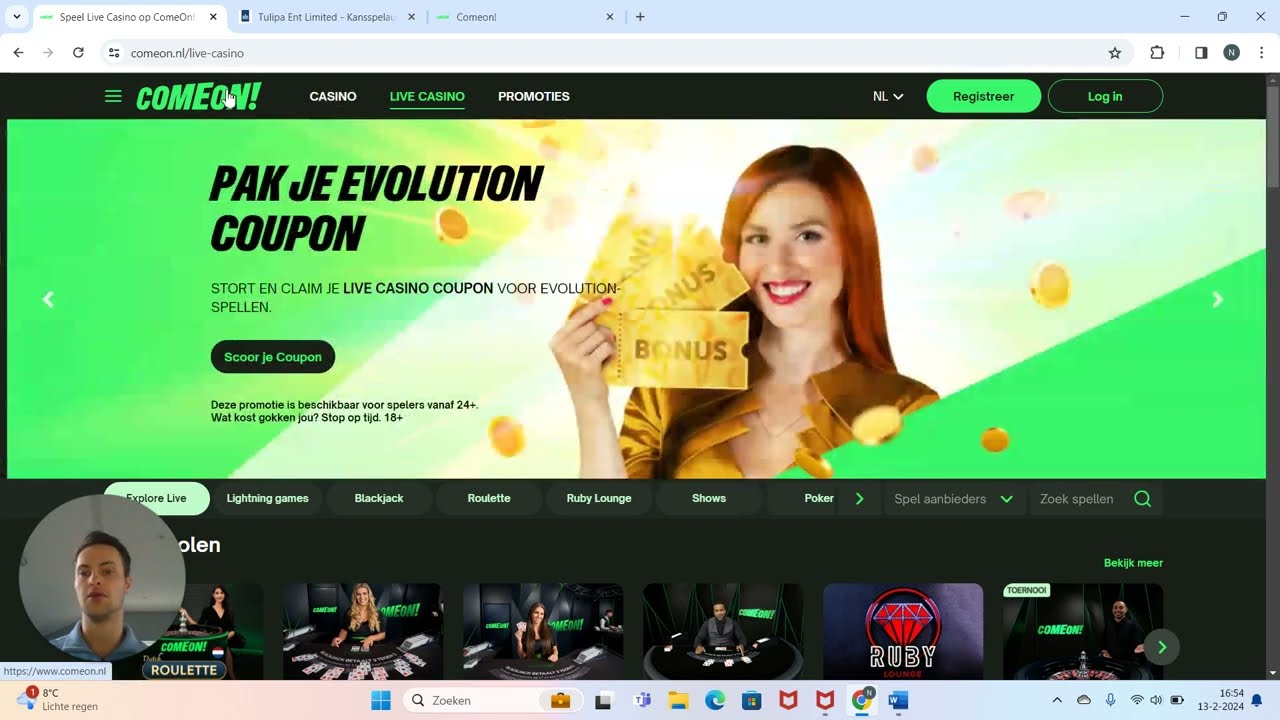Show more game categories with green chevron
The height and width of the screenshot is (720, 1280).
click(859, 498)
